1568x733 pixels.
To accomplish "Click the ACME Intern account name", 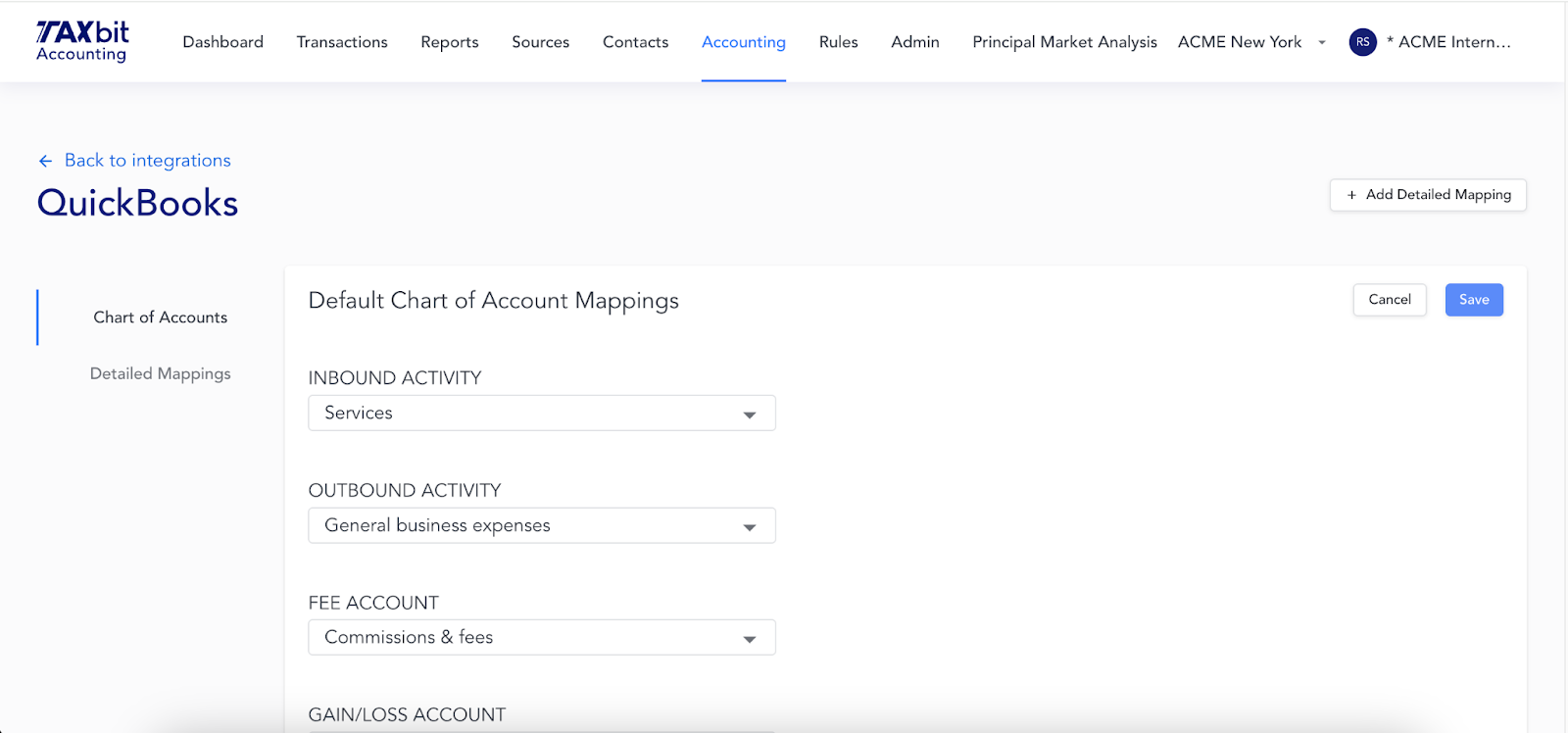I will coord(1453,42).
